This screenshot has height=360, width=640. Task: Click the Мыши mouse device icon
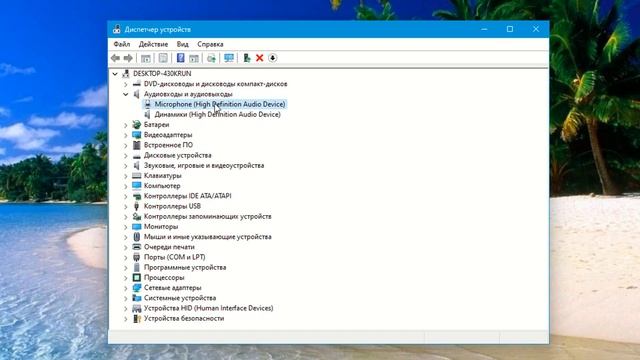click(x=137, y=237)
